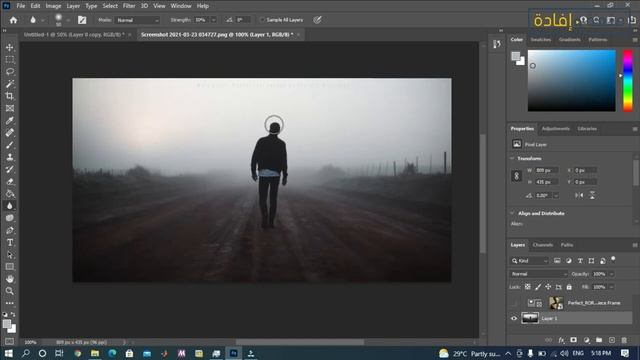Open the Window menu

tap(181, 6)
